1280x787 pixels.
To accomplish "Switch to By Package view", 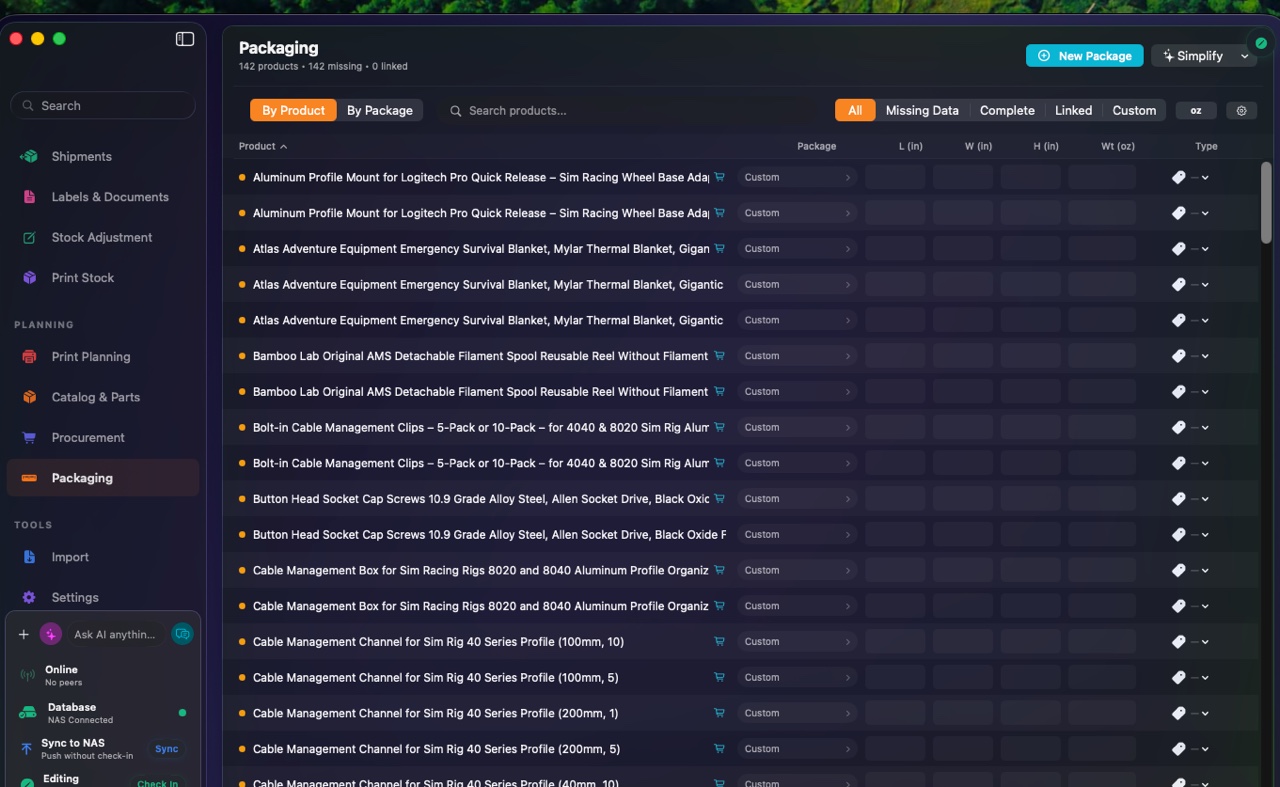I will pyautogui.click(x=380, y=110).
